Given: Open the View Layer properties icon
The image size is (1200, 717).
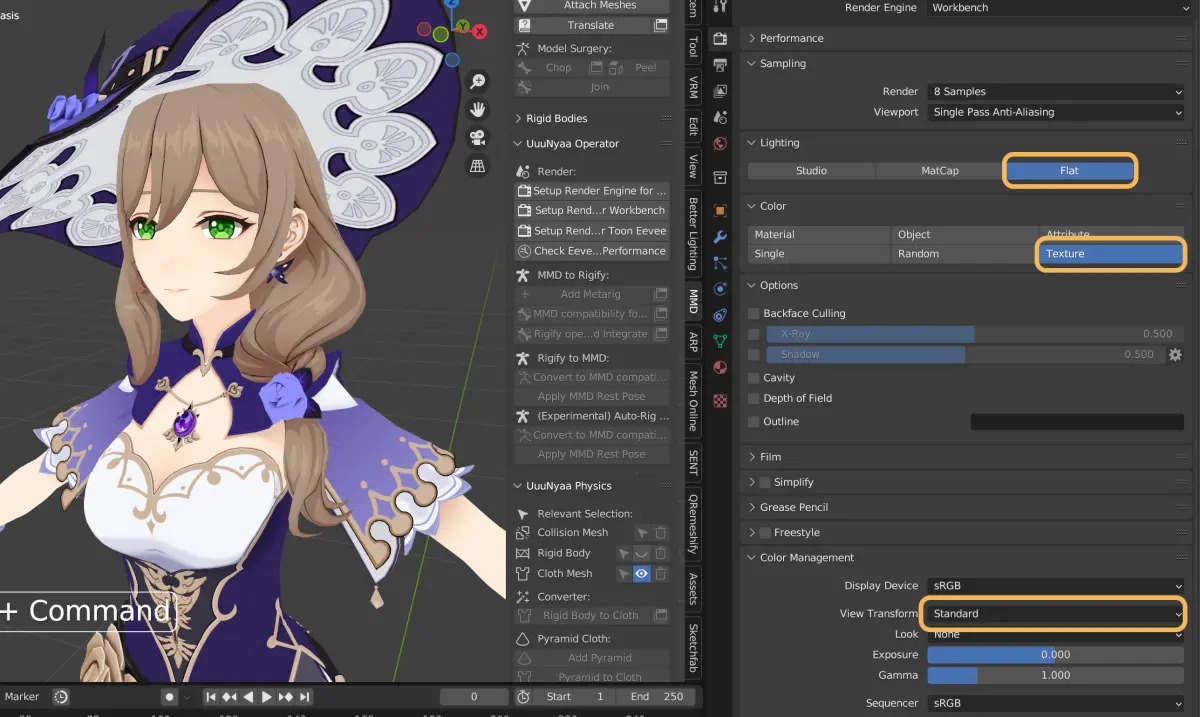Looking at the screenshot, I should point(719,91).
